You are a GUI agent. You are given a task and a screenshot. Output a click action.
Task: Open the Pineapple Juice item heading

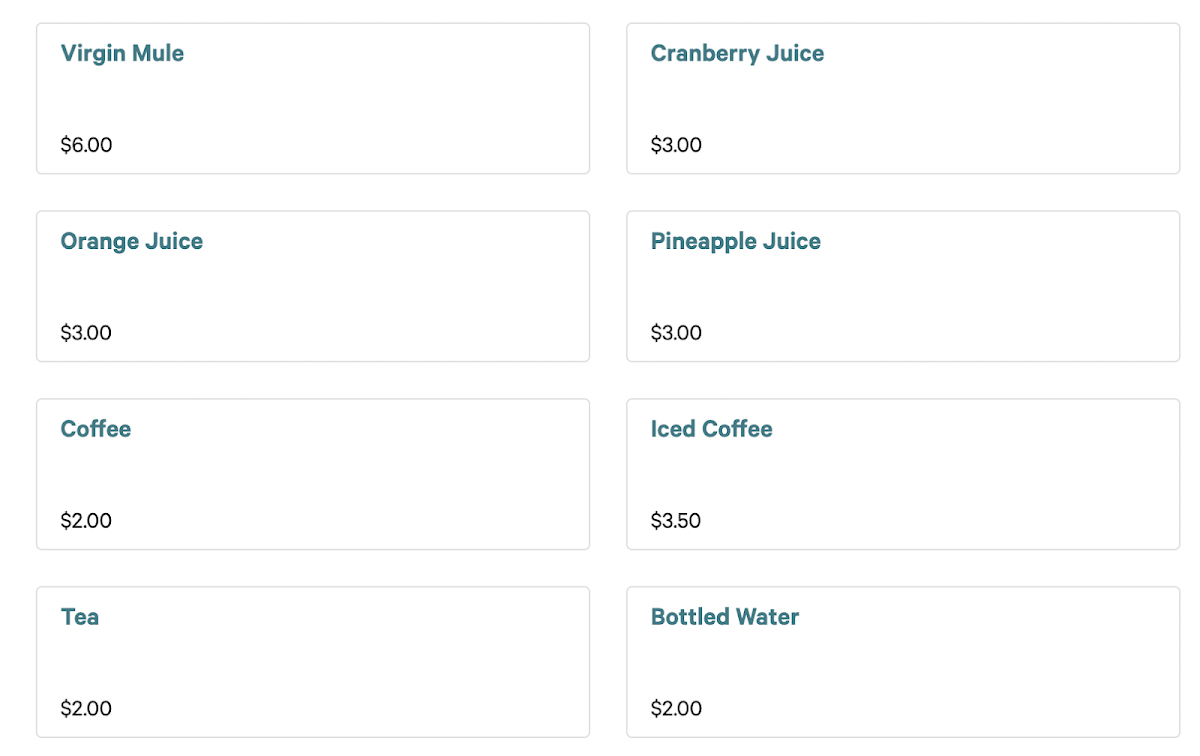coord(735,242)
